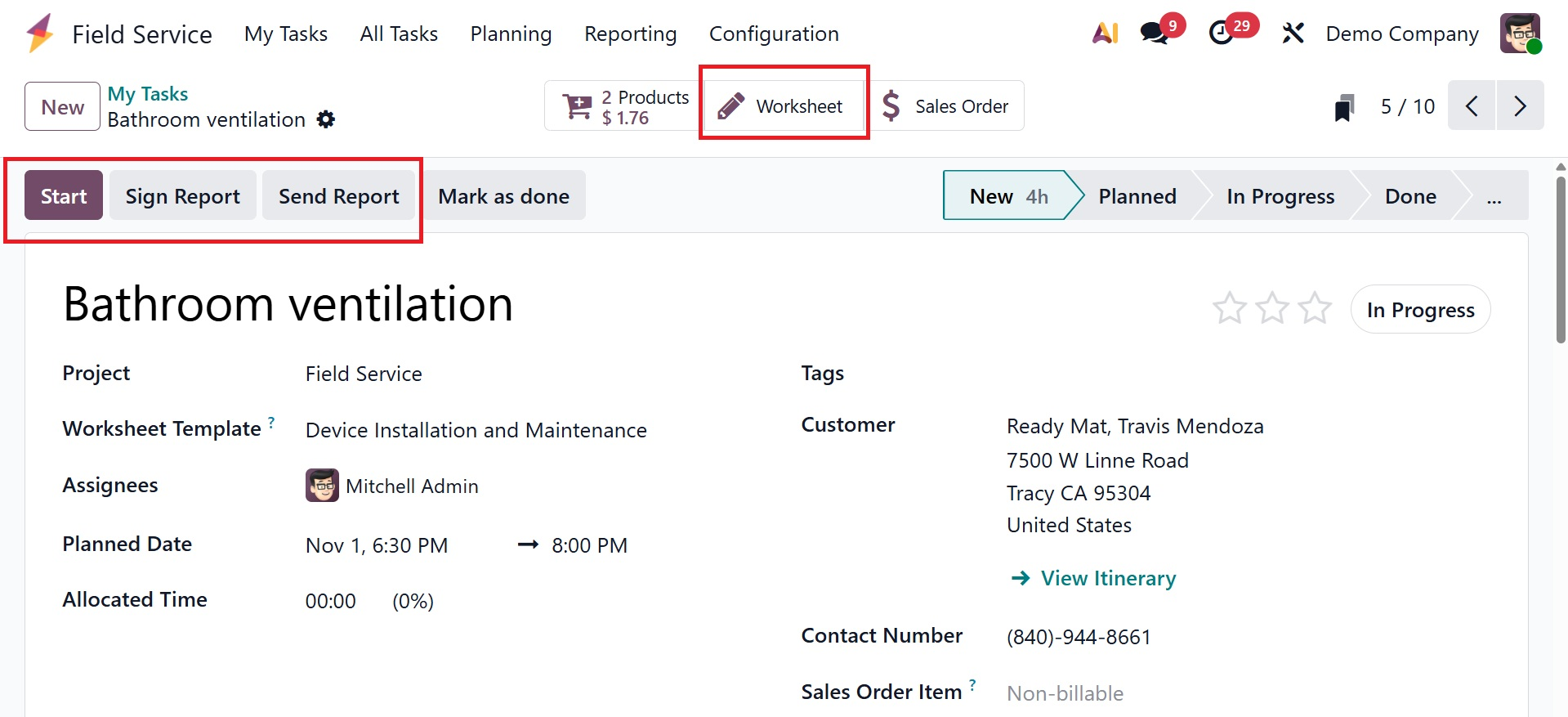Follow the View Itinerary link
The width and height of the screenshot is (1568, 717).
click(1107, 578)
